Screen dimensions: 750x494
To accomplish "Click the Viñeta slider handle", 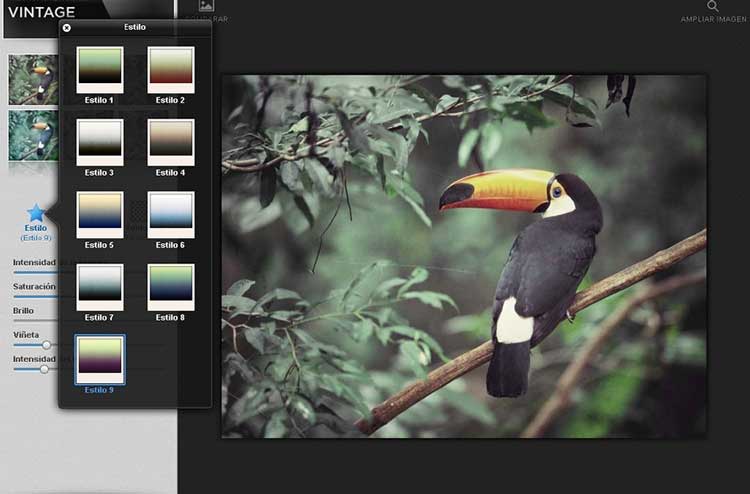I will pyautogui.click(x=46, y=345).
